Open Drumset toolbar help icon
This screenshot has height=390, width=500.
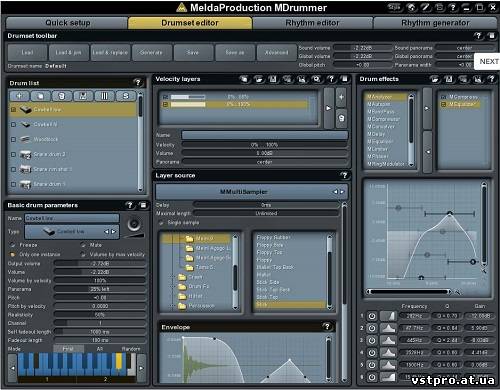[478, 36]
